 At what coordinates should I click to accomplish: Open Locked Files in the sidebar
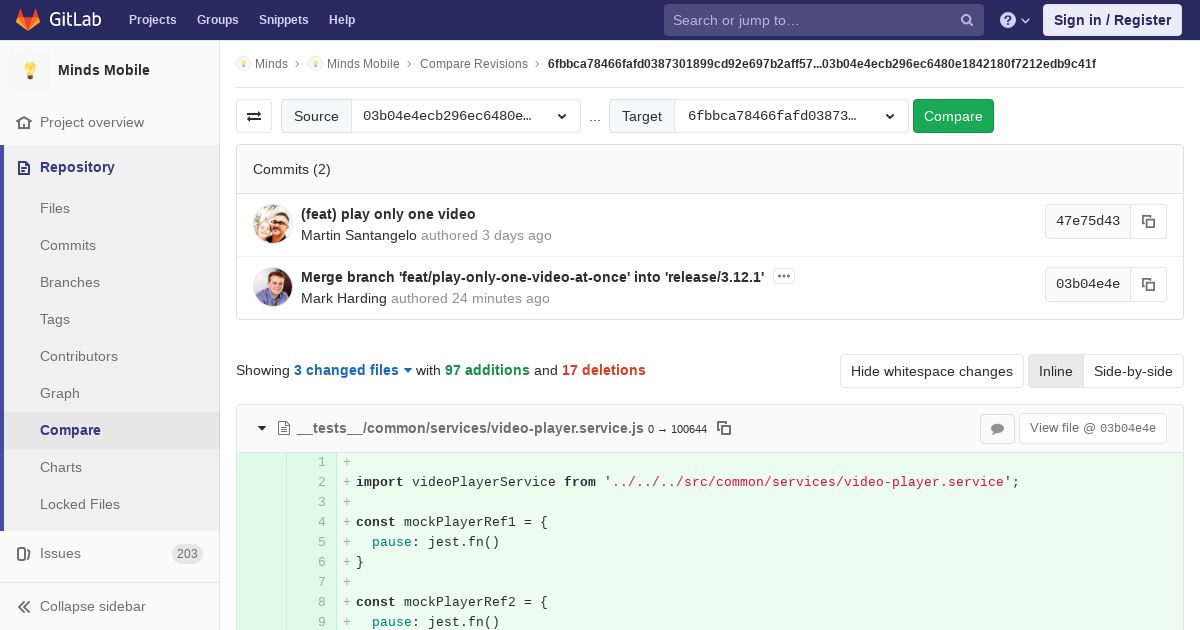click(x=80, y=504)
